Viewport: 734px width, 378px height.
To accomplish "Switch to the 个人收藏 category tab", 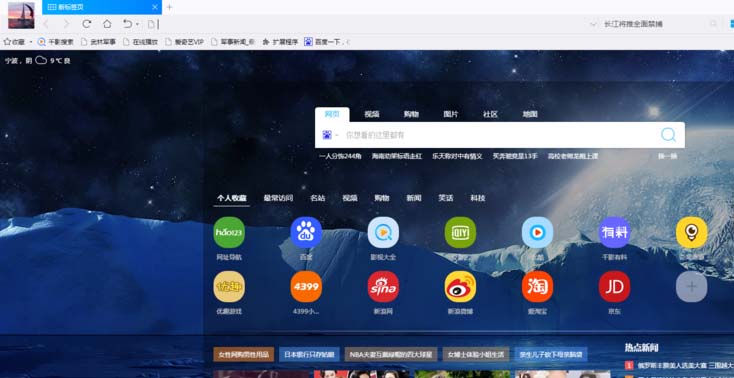I will [x=232, y=198].
